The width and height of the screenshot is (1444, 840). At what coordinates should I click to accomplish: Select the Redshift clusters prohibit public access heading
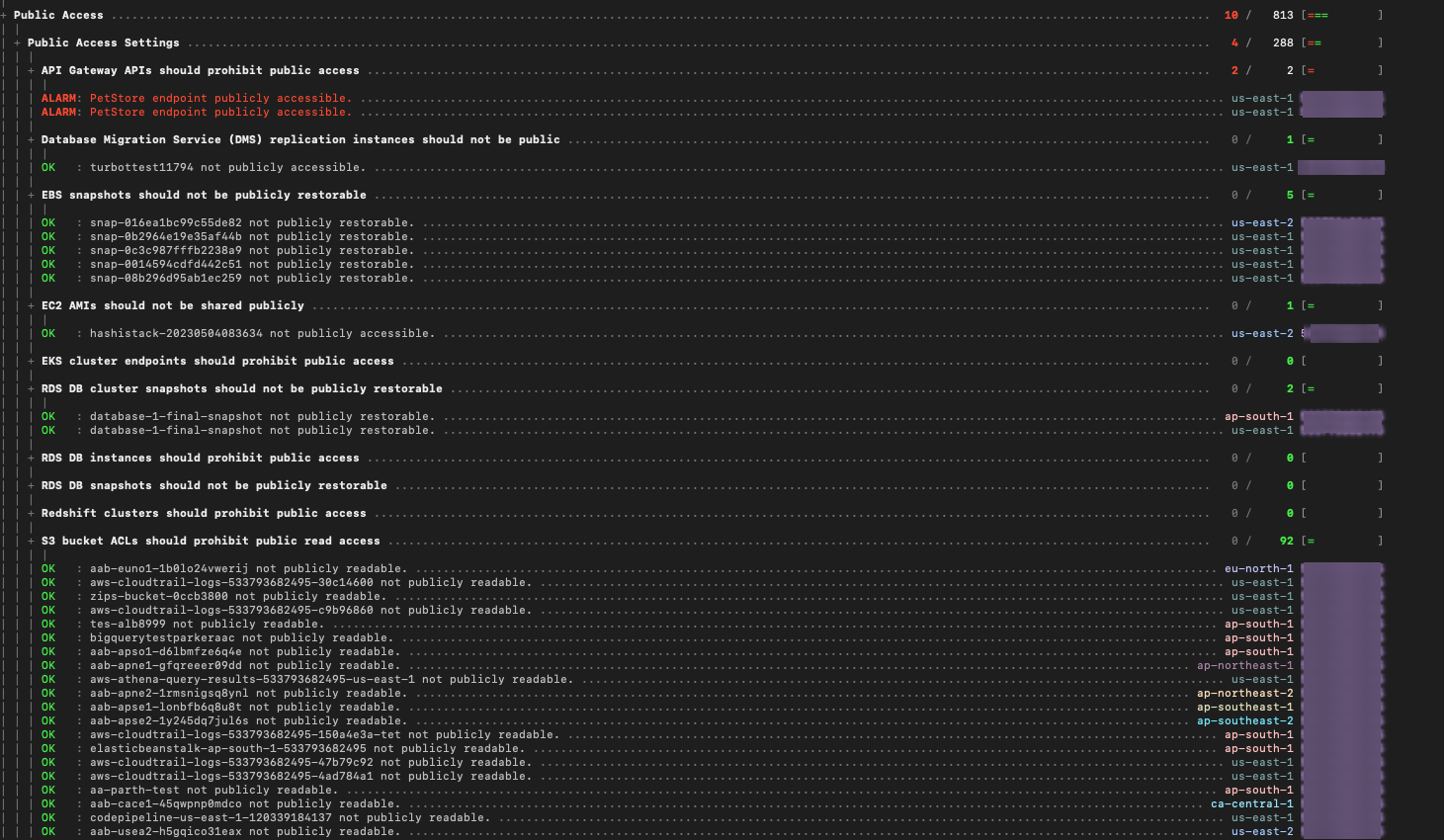203,513
